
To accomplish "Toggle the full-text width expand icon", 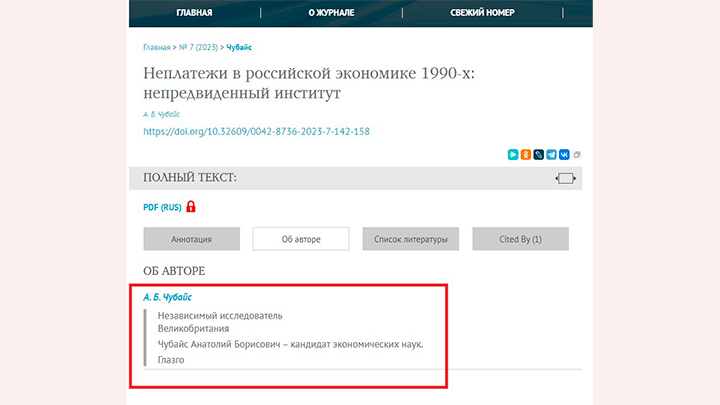I will pyautogui.click(x=566, y=179).
